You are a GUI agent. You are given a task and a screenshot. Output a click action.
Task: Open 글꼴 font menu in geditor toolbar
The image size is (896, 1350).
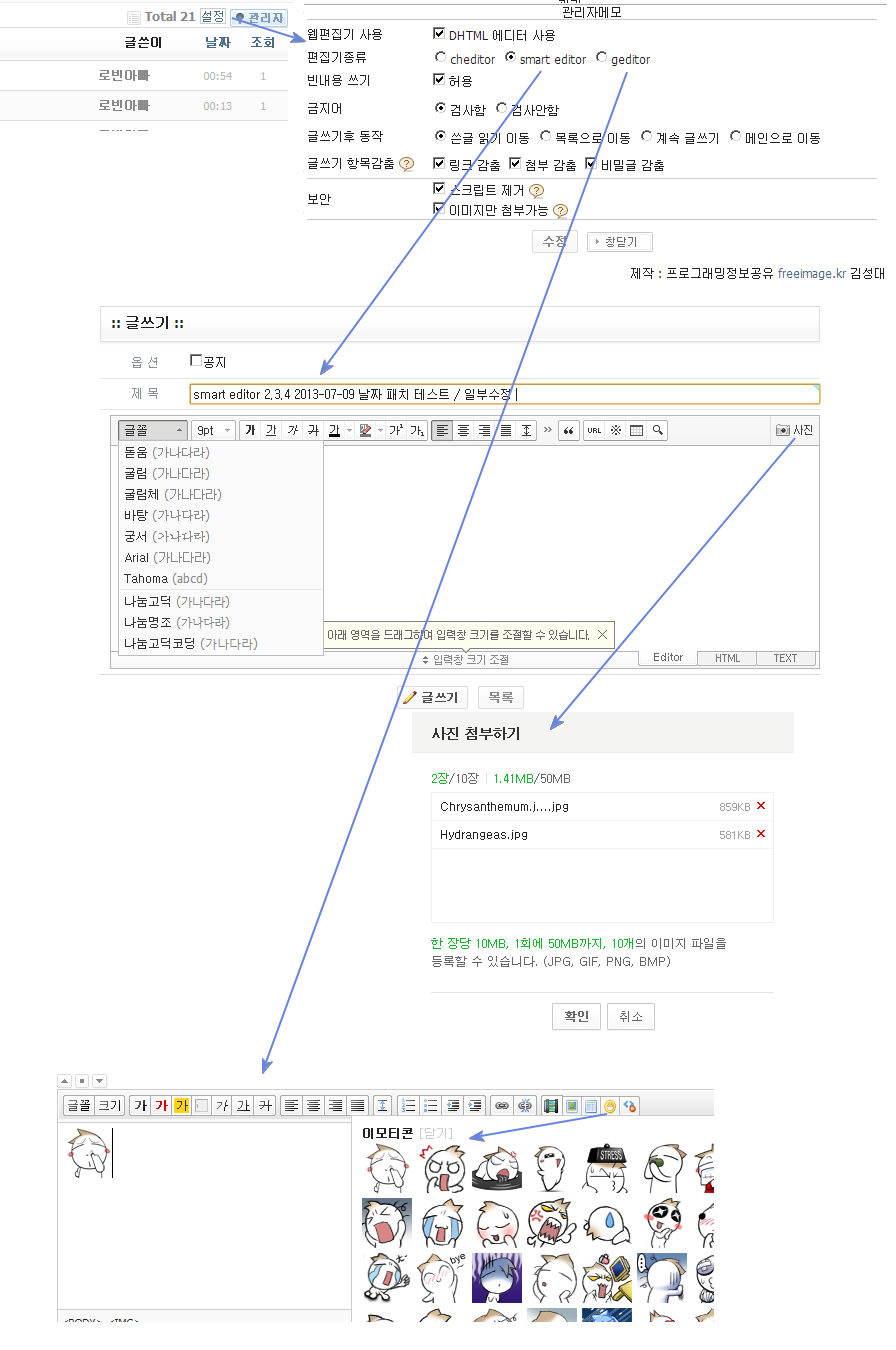(78, 1105)
